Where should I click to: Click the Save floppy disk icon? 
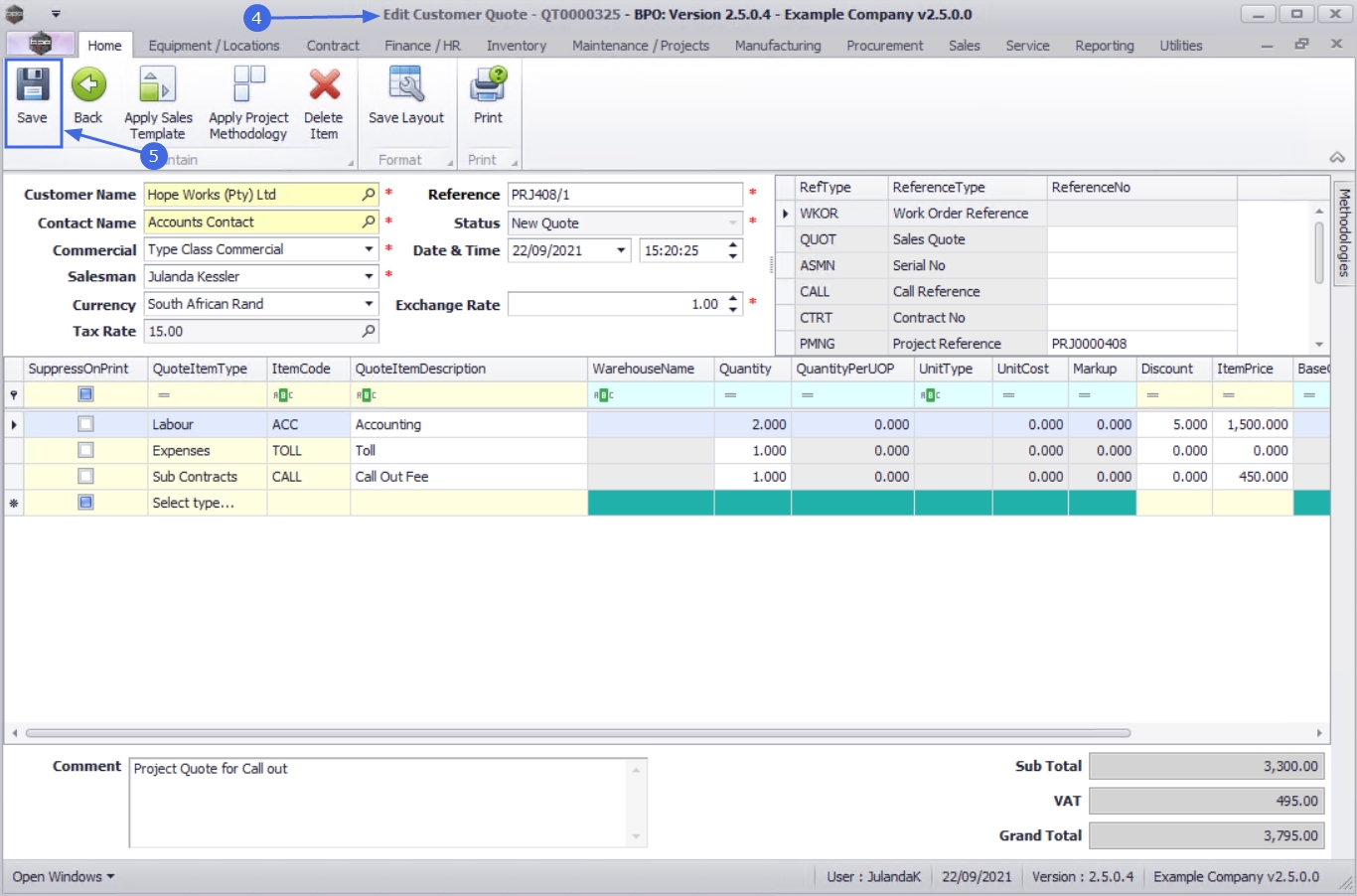[x=32, y=86]
